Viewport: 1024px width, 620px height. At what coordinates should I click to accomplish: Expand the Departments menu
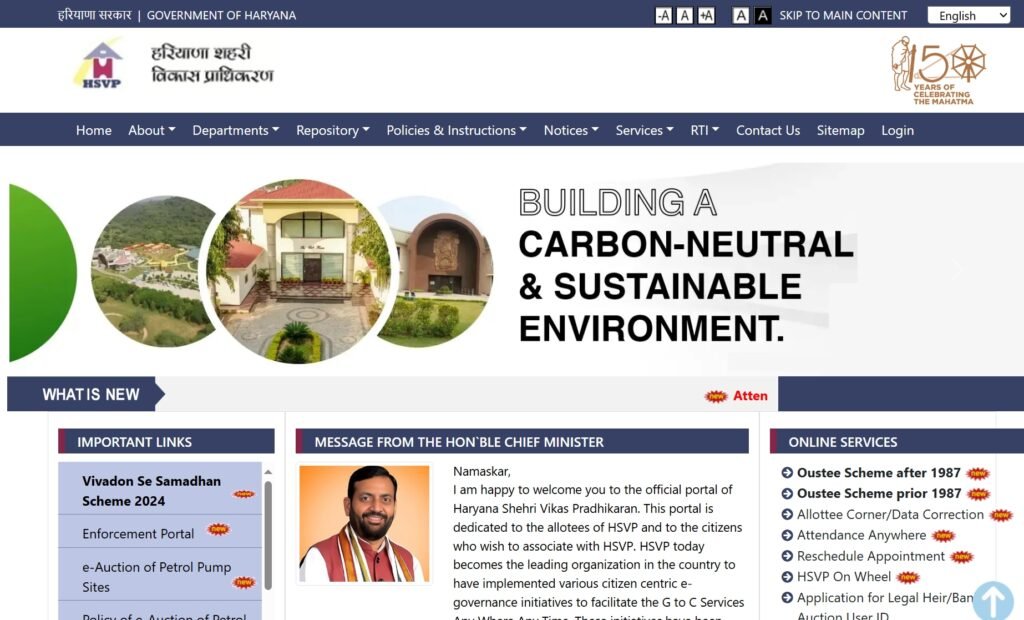(236, 131)
